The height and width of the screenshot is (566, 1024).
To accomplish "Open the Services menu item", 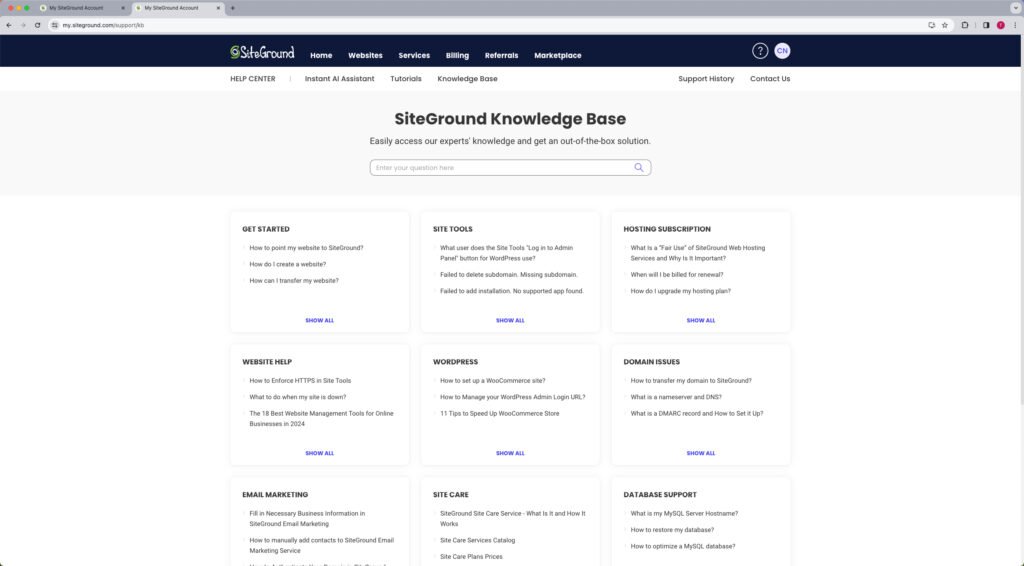I will click(x=414, y=55).
